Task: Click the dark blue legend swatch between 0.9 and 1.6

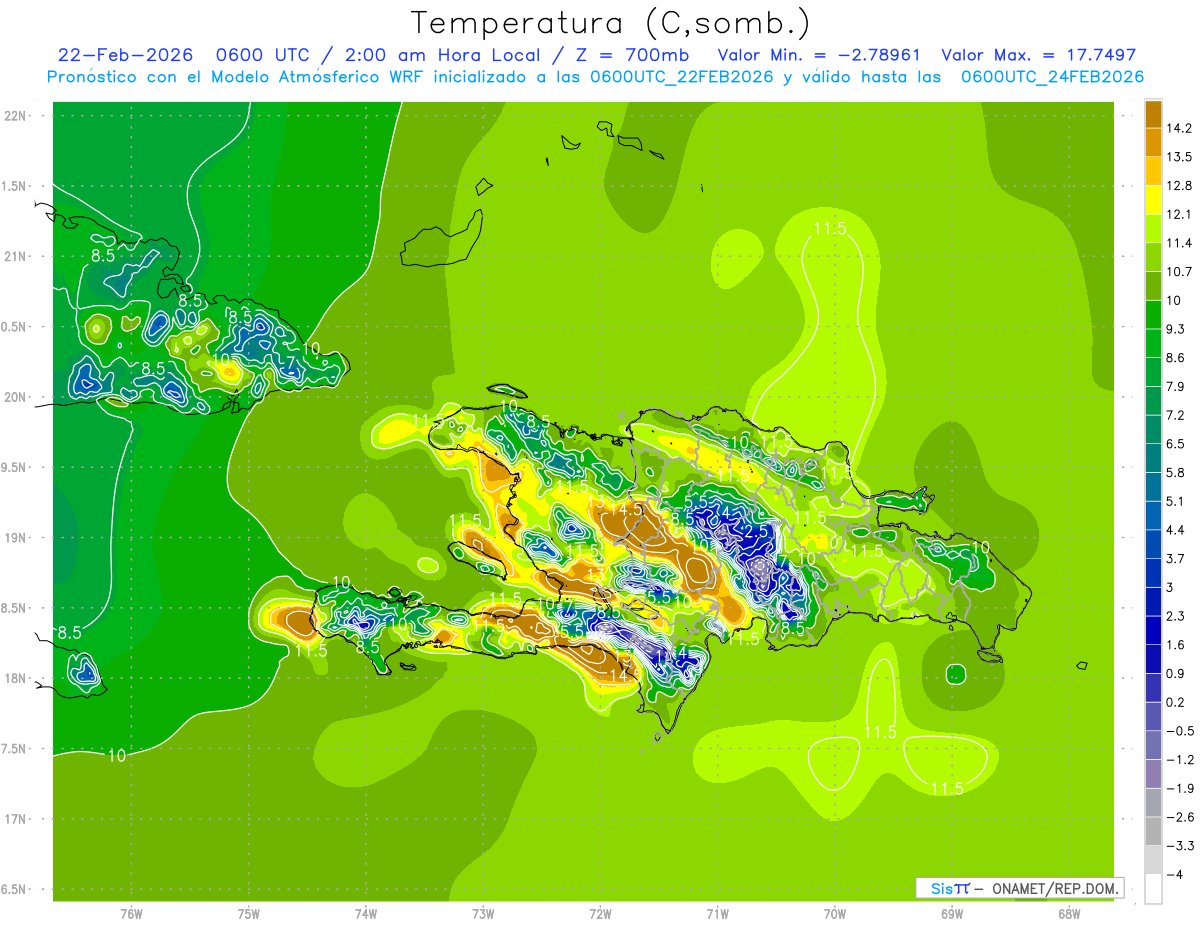Action: tap(1153, 659)
